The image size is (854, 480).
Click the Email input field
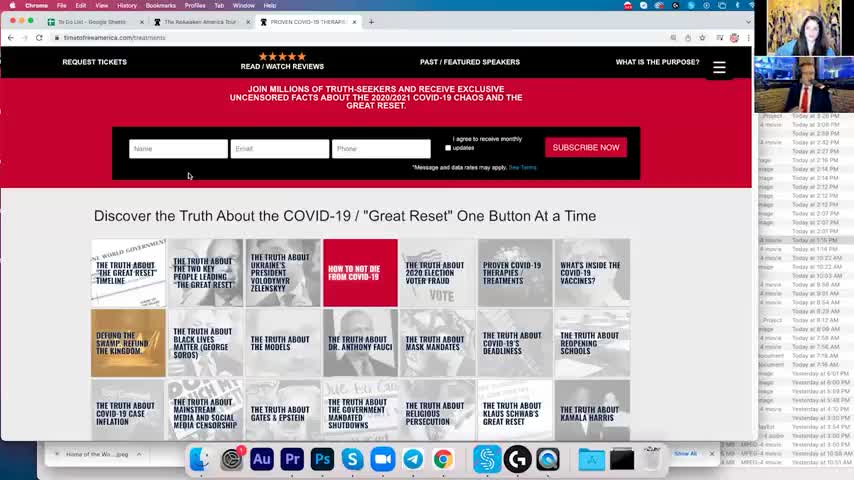pyautogui.click(x=279, y=149)
